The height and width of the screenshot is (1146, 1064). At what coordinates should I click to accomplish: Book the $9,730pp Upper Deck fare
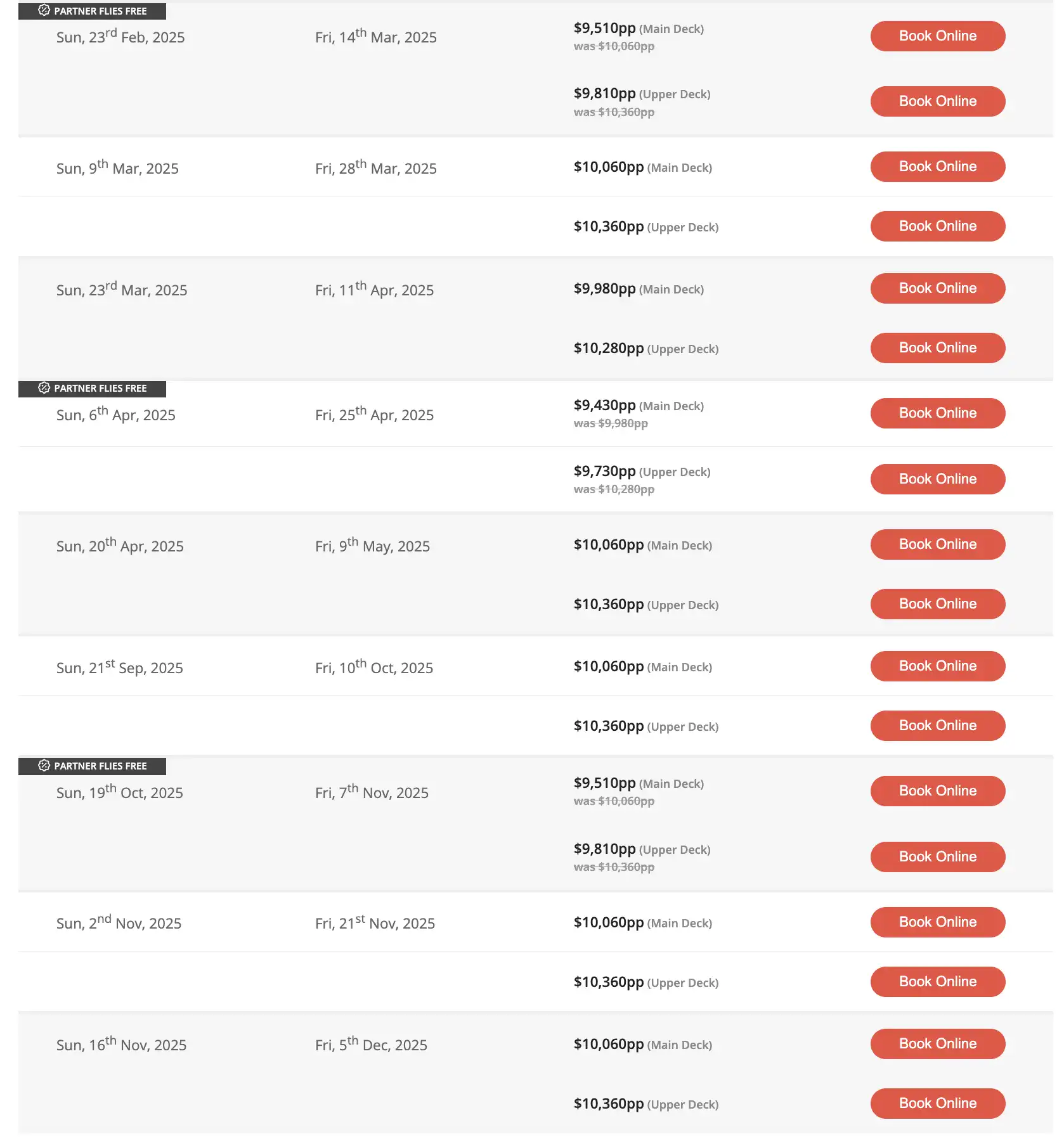click(937, 479)
